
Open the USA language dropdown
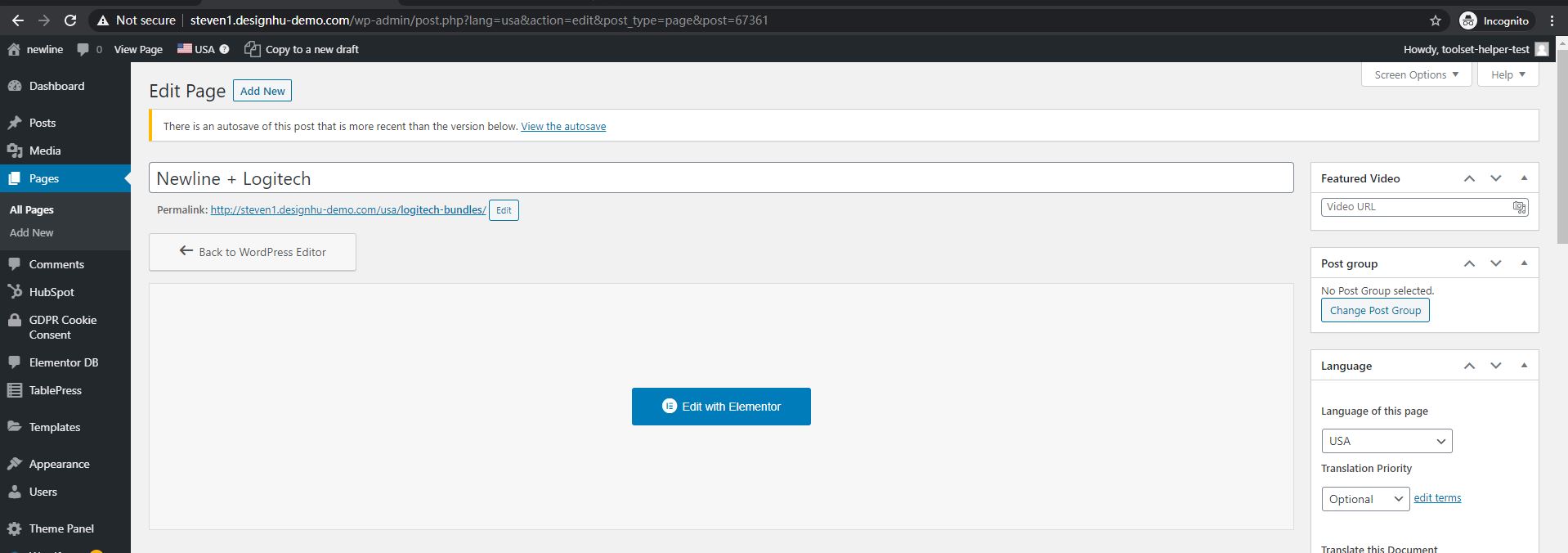pos(1387,441)
